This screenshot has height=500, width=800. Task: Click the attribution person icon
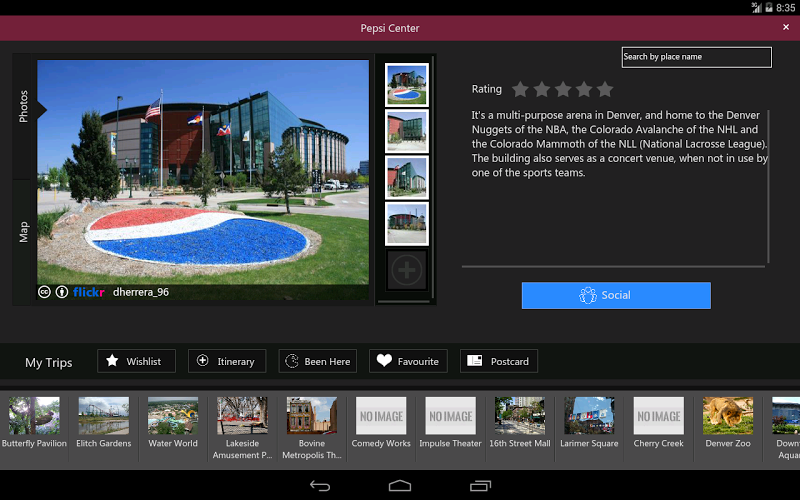coord(62,292)
